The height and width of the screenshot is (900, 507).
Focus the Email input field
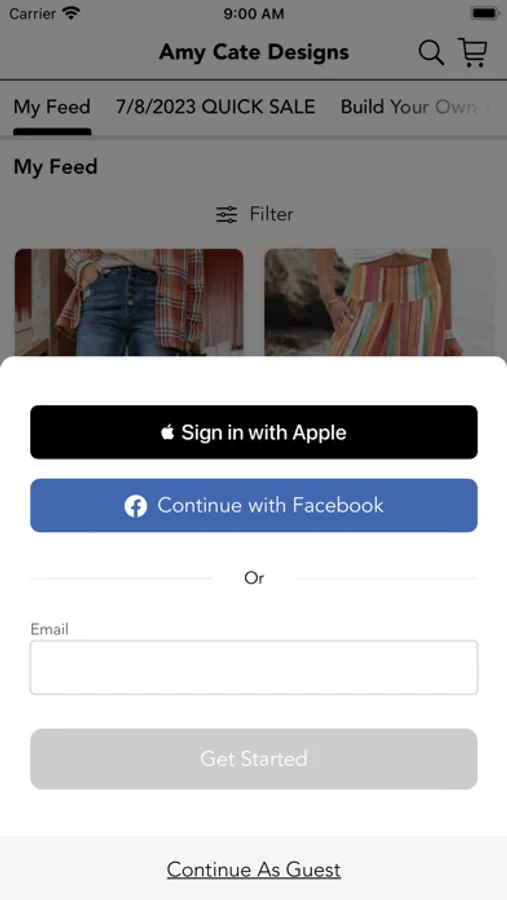(x=254, y=668)
